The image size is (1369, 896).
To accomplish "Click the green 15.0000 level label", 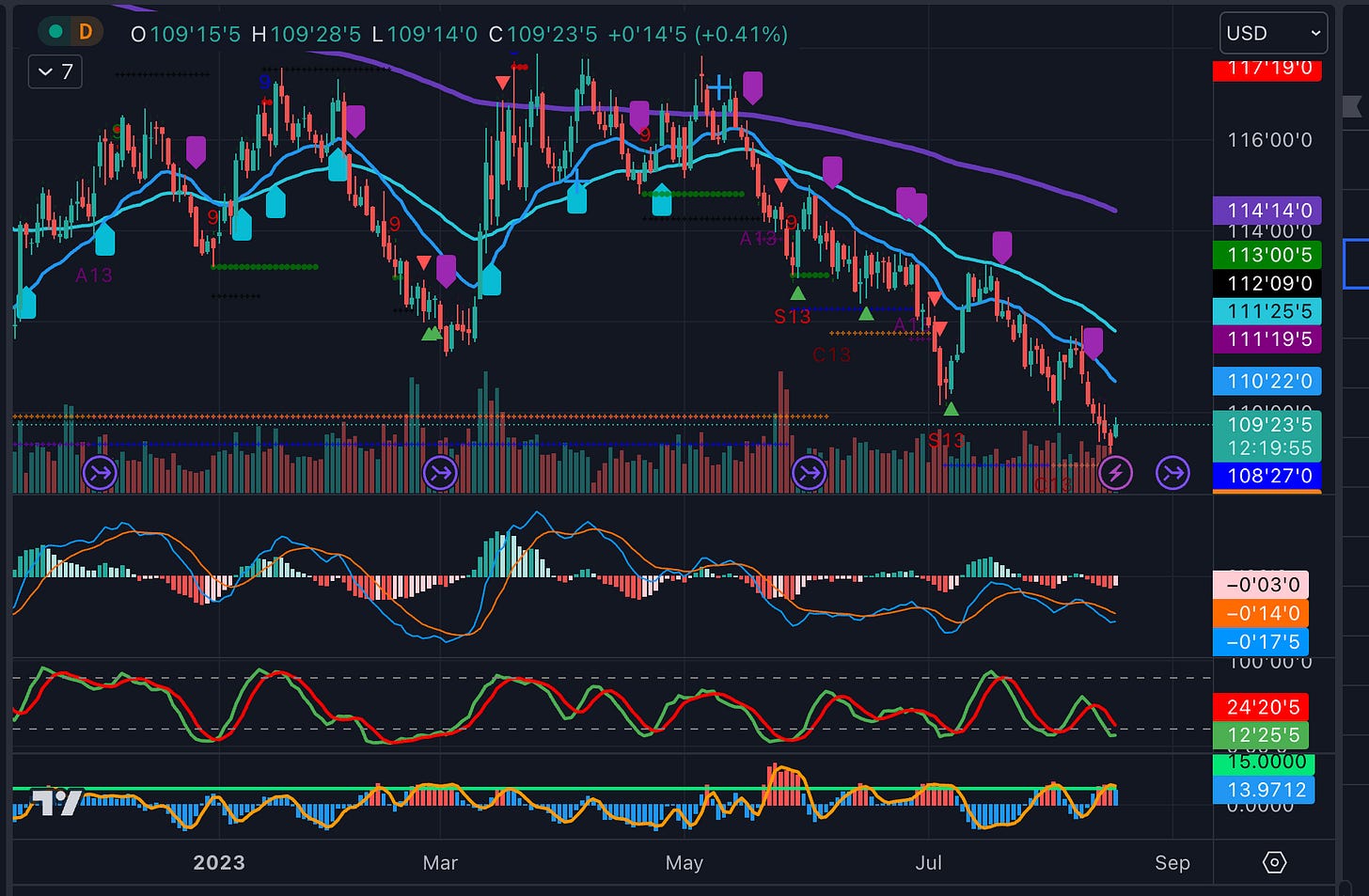I will click(1264, 764).
